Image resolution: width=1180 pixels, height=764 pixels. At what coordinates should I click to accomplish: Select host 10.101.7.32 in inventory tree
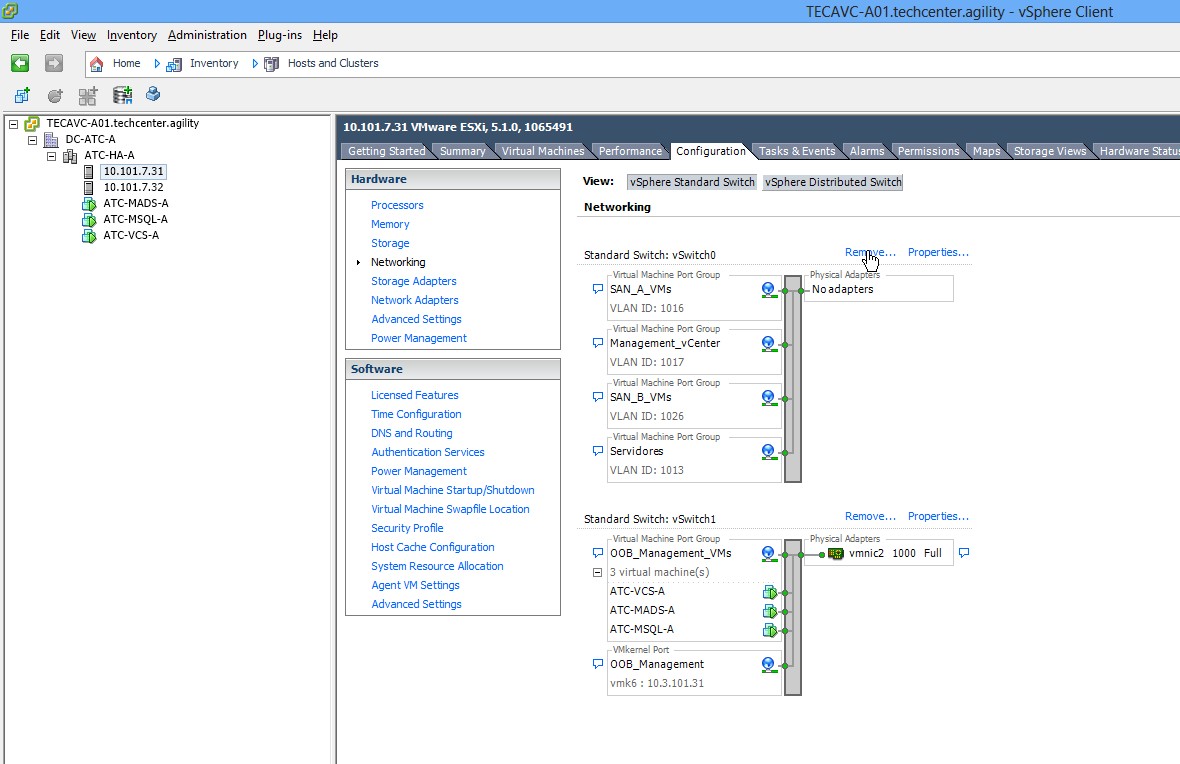tap(133, 187)
